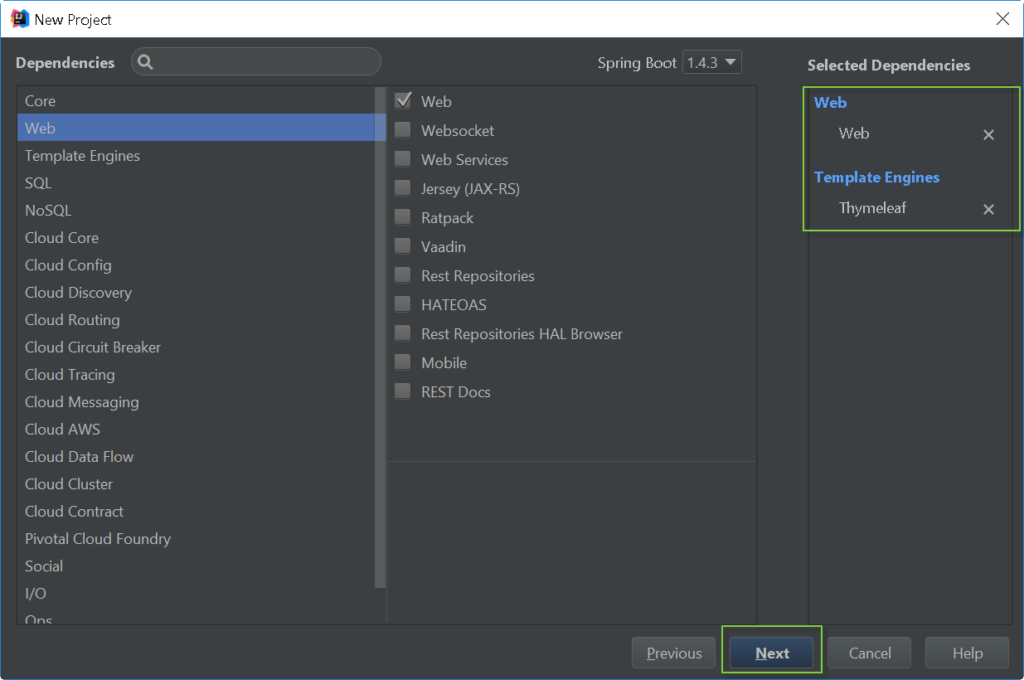Tick the Web Services checkbox
The width and height of the screenshot is (1024, 680).
pos(403,159)
